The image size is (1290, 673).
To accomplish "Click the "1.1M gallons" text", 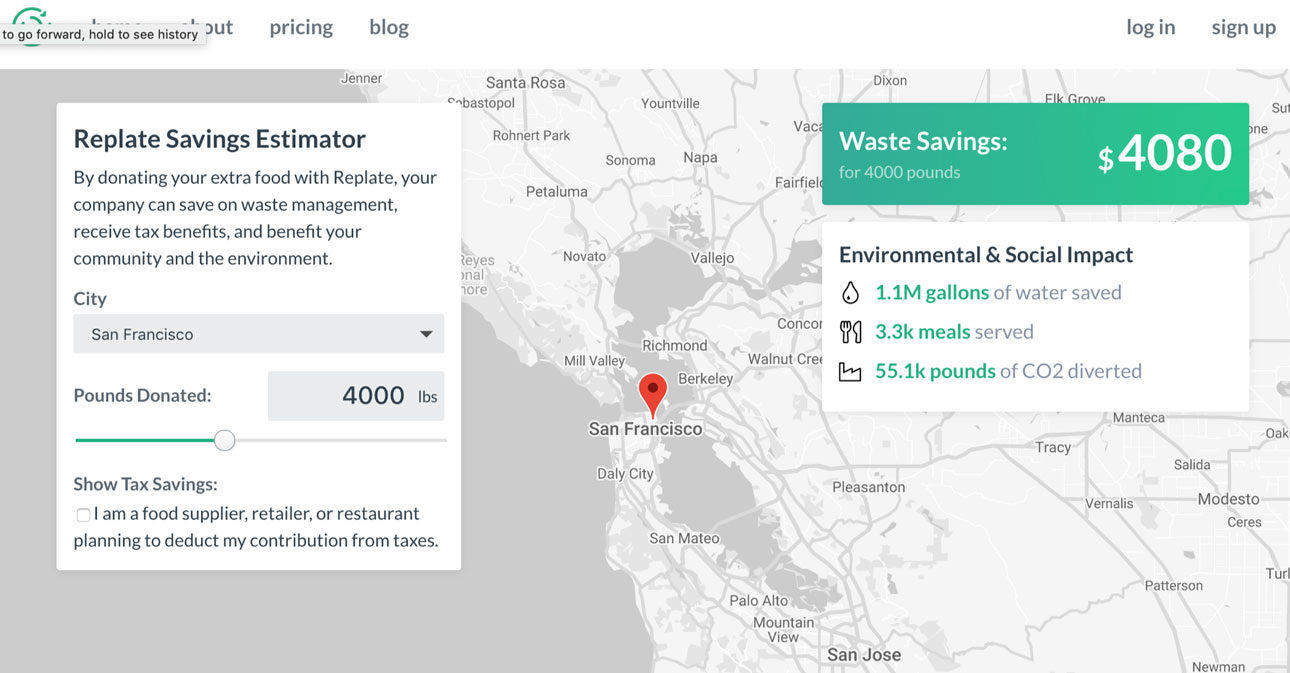I will pos(931,292).
